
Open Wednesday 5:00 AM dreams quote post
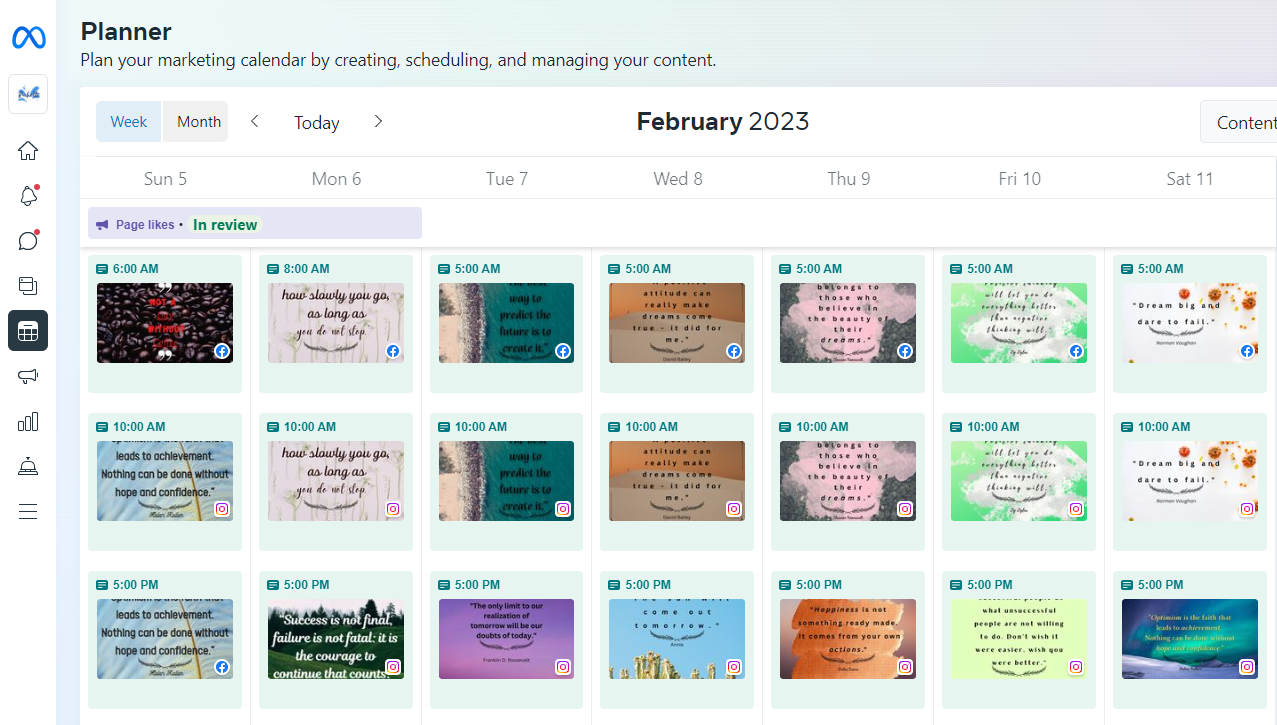click(x=677, y=323)
